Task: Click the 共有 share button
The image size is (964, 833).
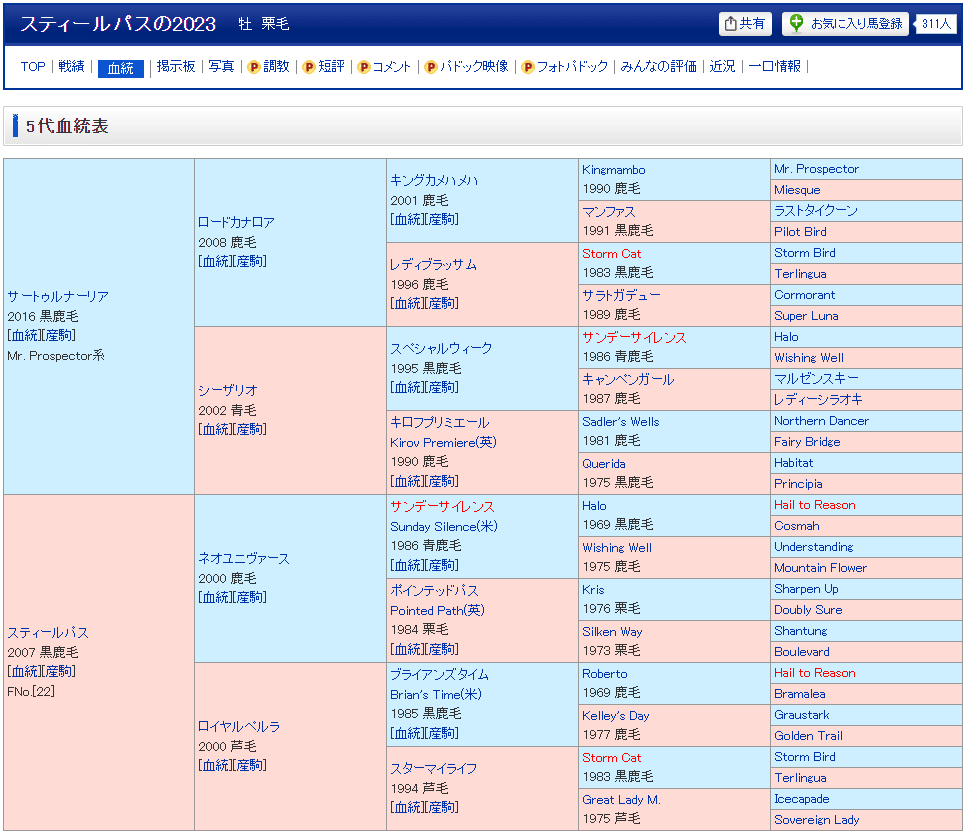Action: point(745,23)
